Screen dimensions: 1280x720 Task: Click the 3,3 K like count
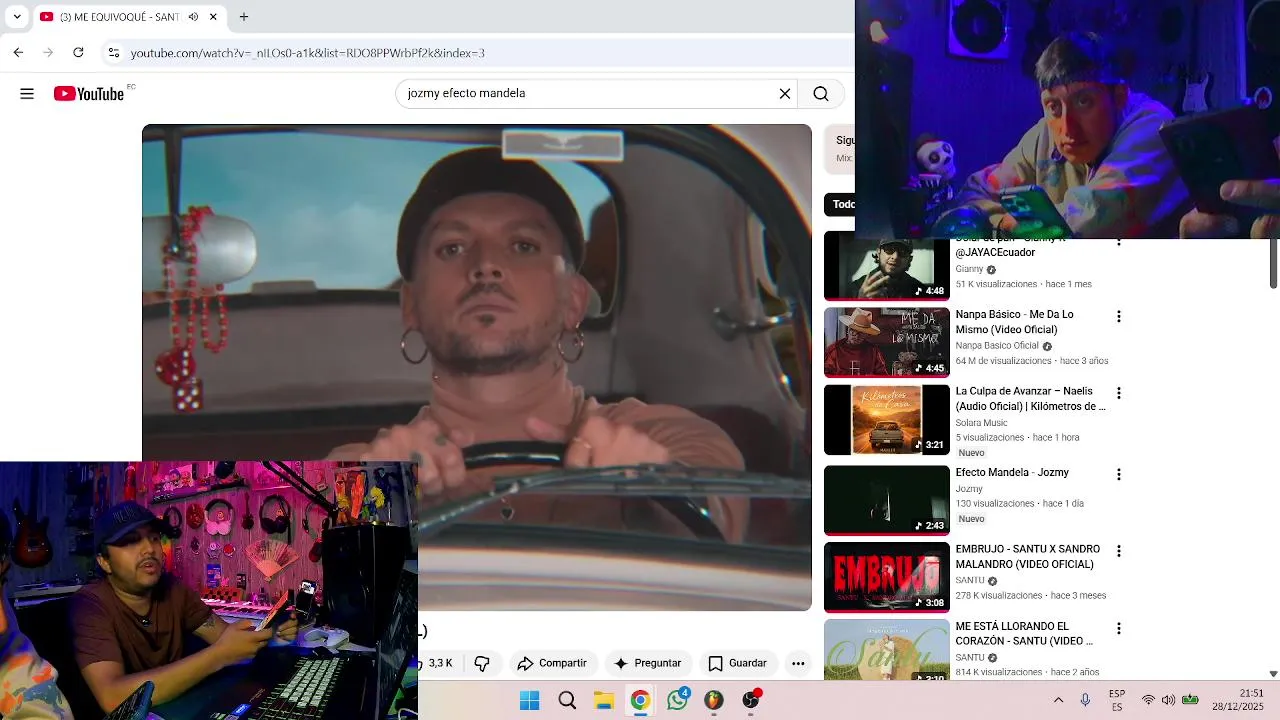[440, 663]
